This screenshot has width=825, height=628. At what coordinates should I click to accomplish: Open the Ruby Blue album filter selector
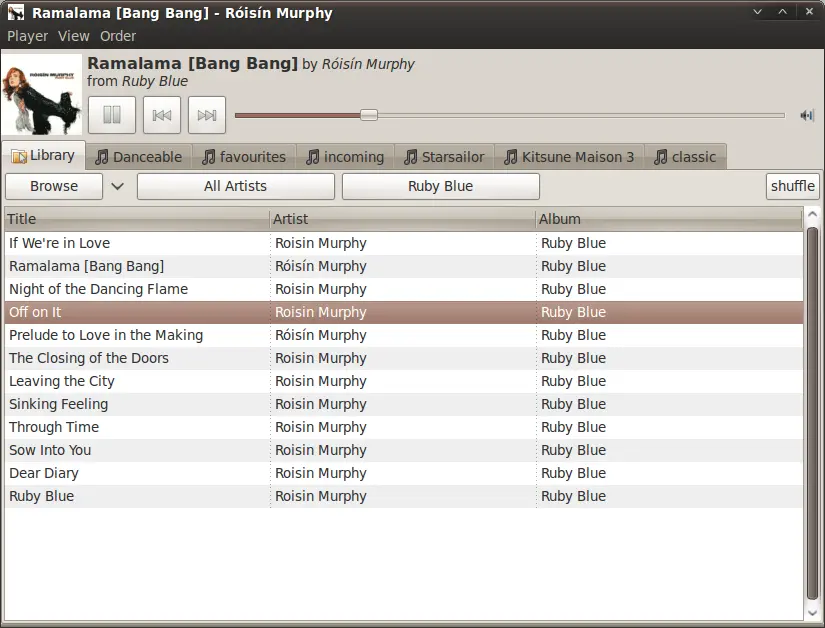pos(440,186)
